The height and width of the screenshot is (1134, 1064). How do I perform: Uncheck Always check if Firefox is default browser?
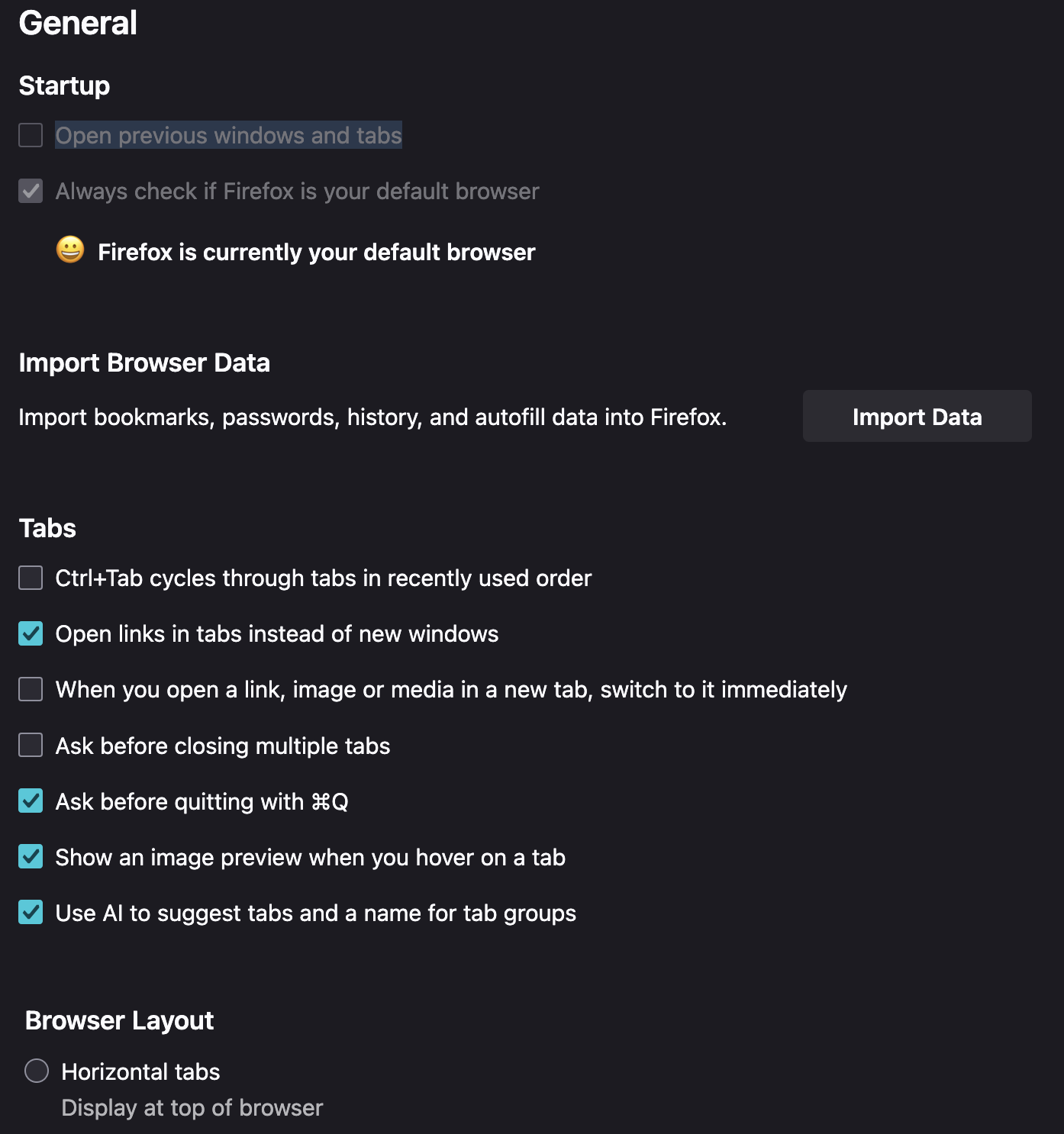click(31, 191)
